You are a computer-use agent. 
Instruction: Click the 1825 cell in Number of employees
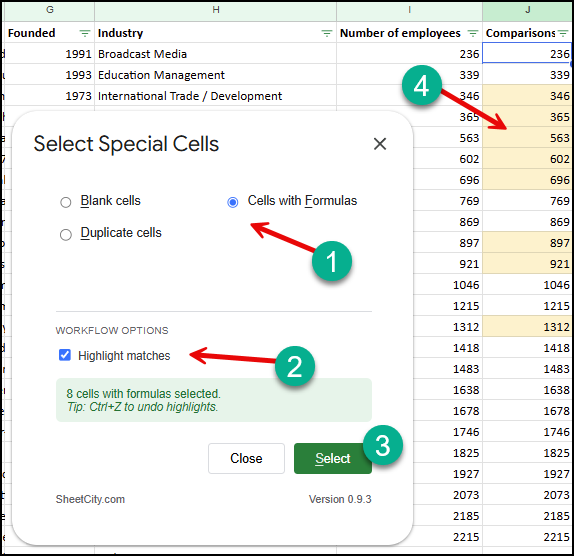coord(447,453)
